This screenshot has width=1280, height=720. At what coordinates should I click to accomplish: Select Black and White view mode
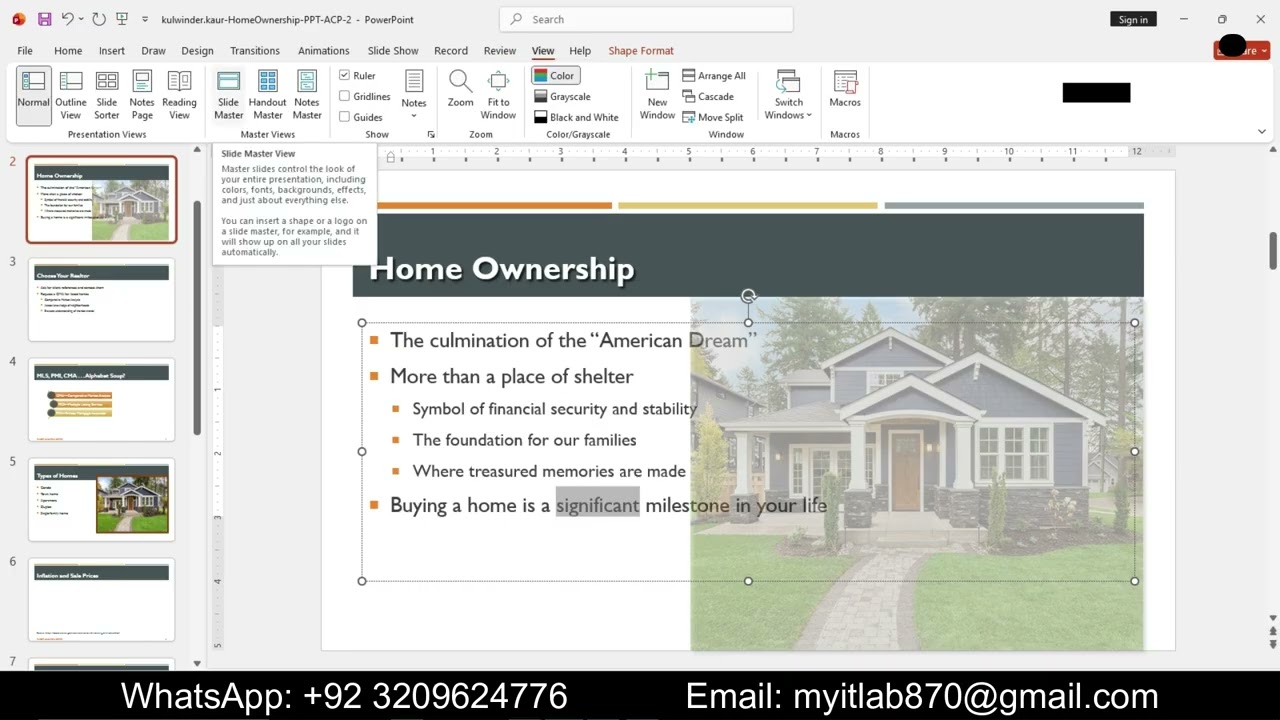[576, 117]
